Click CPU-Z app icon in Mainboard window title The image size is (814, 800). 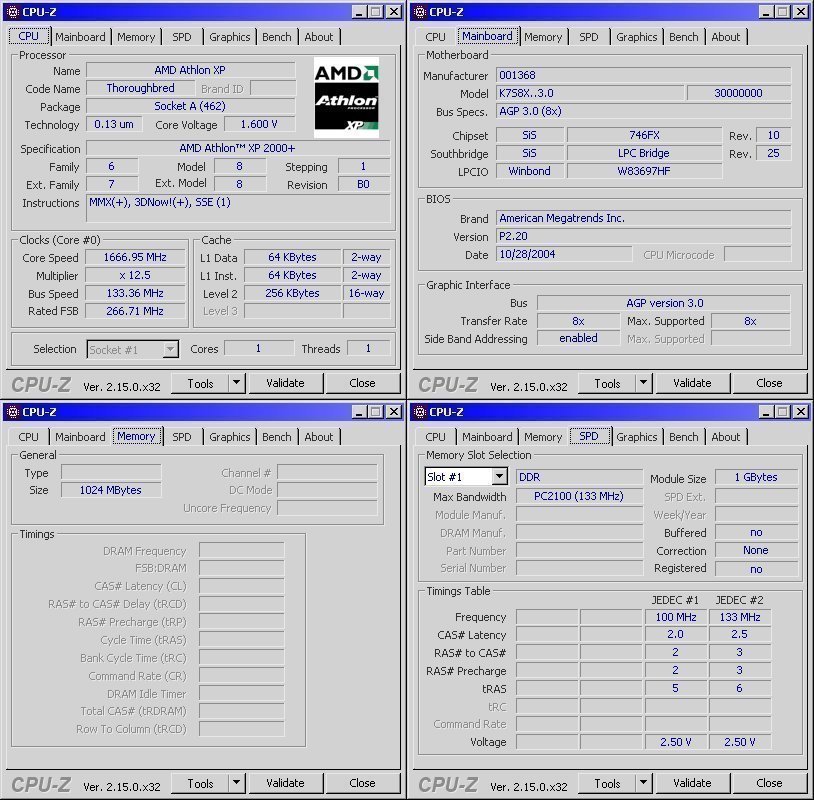pyautogui.click(x=420, y=11)
